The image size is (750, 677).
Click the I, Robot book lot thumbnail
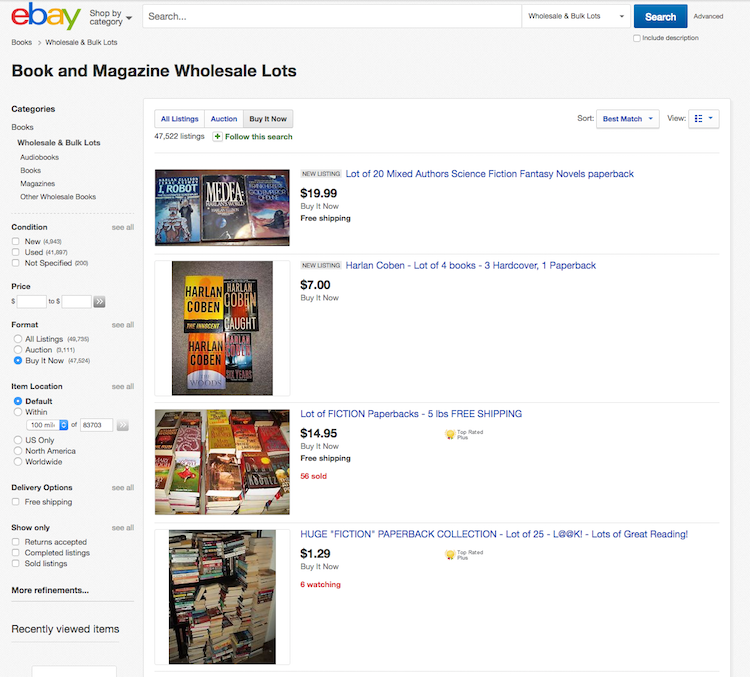pos(222,208)
